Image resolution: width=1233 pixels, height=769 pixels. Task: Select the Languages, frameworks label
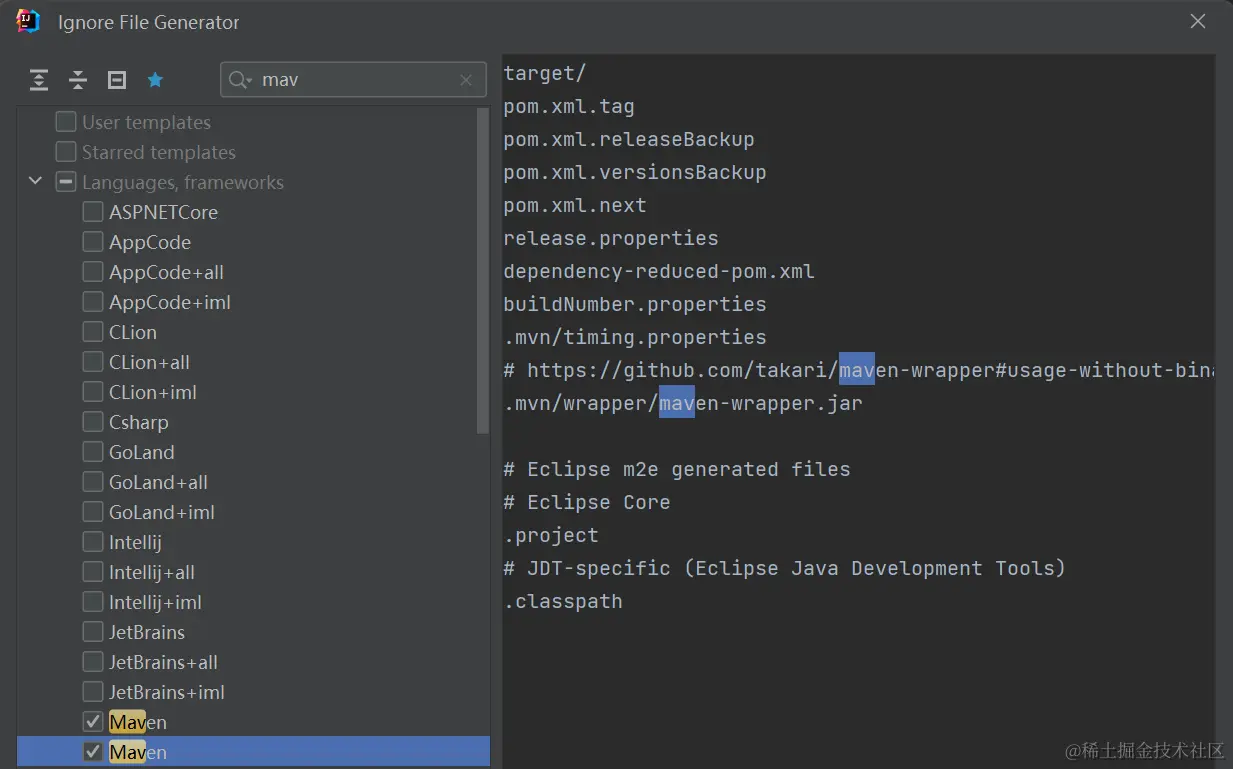183,182
